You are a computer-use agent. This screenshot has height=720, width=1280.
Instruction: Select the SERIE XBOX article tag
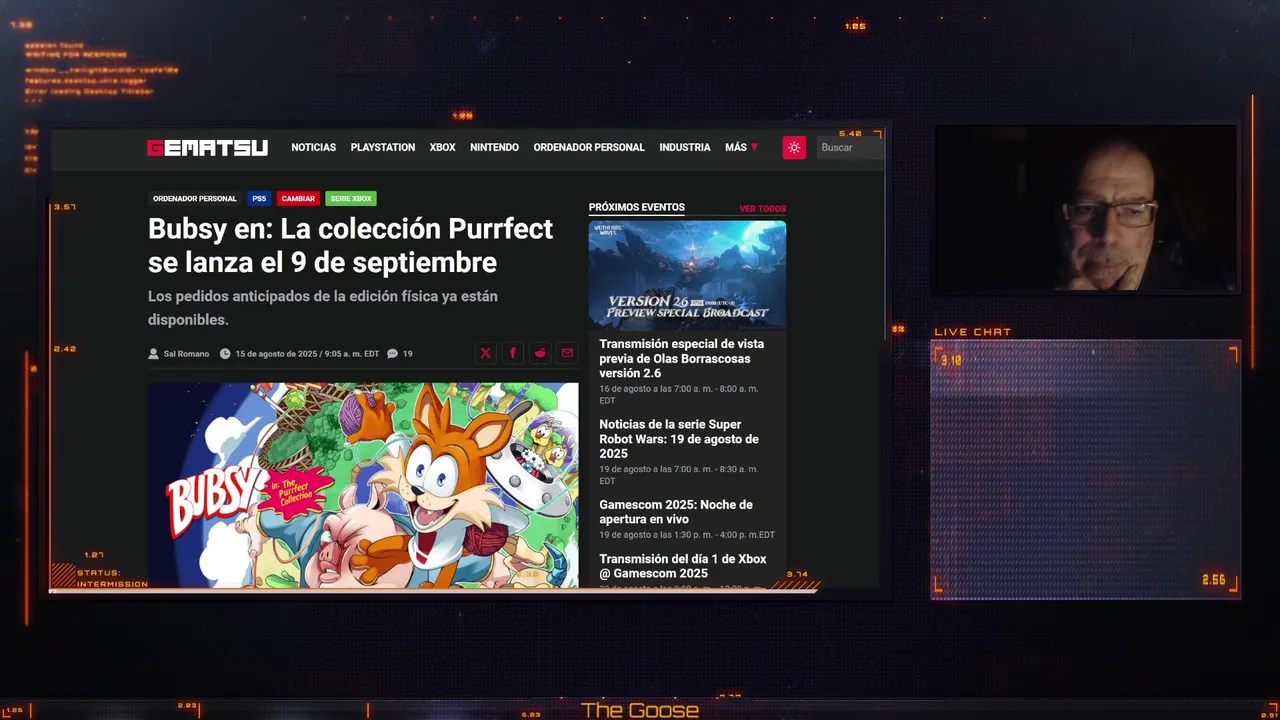click(x=351, y=199)
